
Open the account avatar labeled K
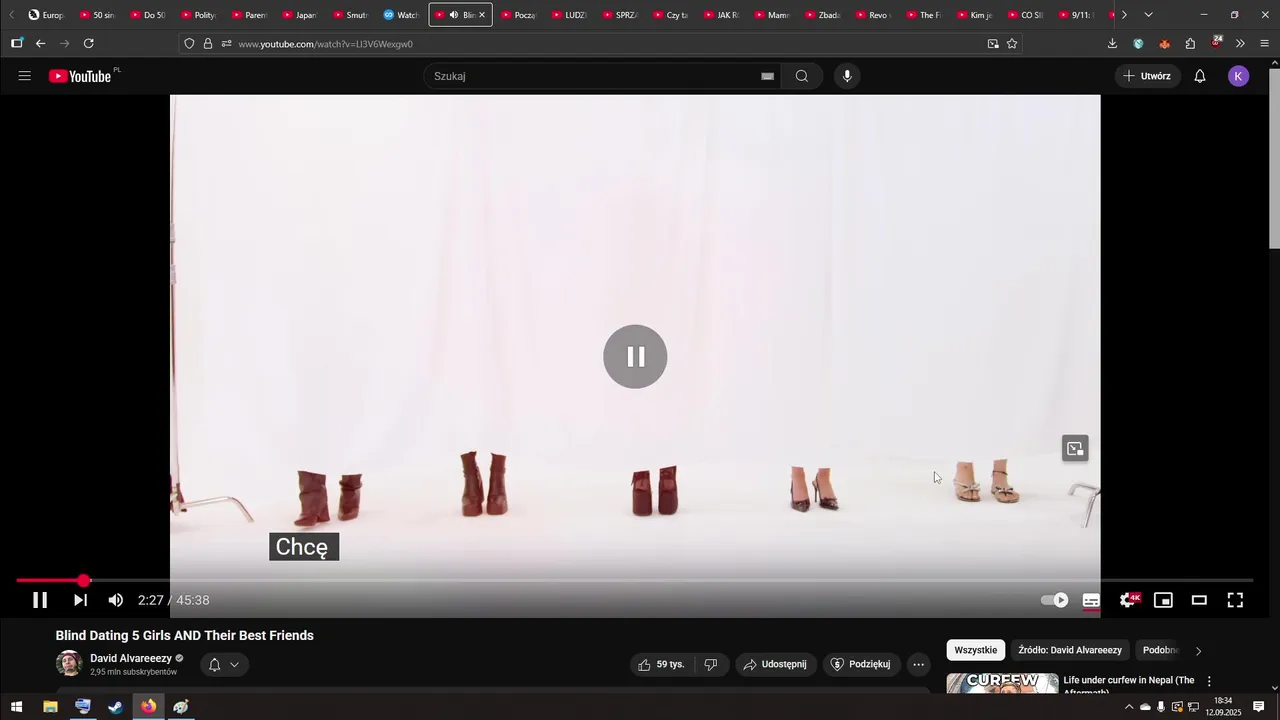1239,76
